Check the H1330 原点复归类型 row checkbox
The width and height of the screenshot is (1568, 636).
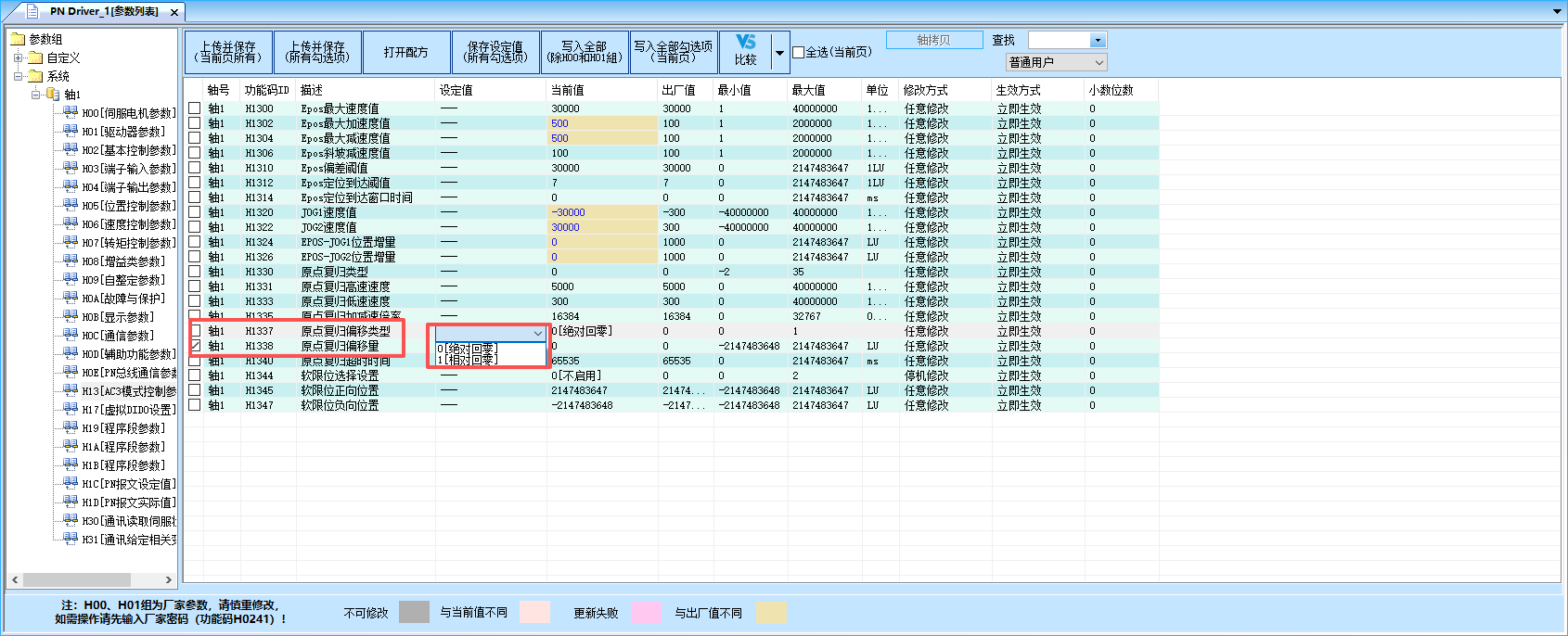tap(195, 271)
